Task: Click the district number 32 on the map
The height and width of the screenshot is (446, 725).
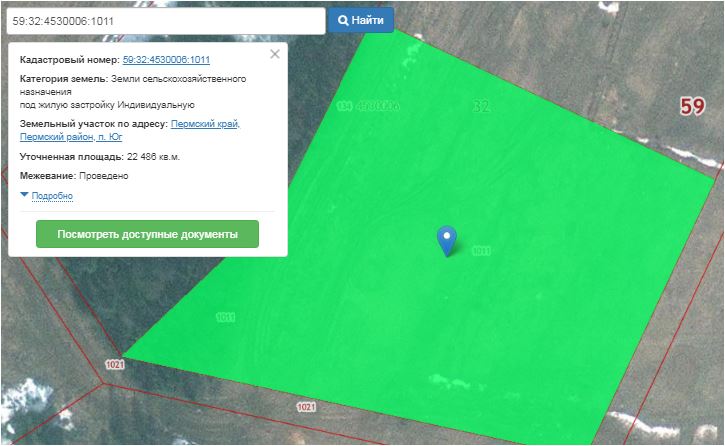Action: [x=482, y=106]
